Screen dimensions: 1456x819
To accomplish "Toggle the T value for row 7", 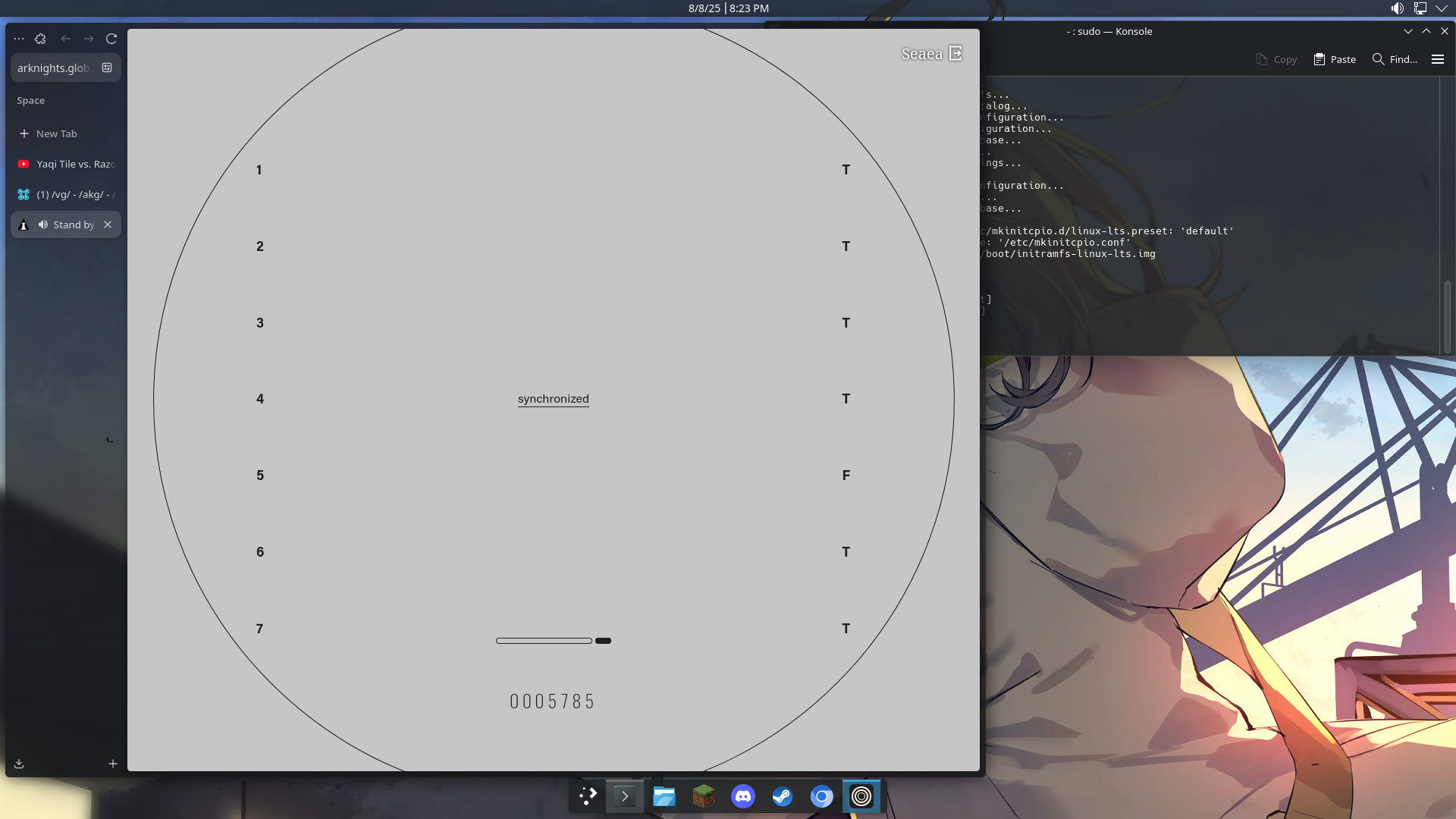I will coord(846,629).
